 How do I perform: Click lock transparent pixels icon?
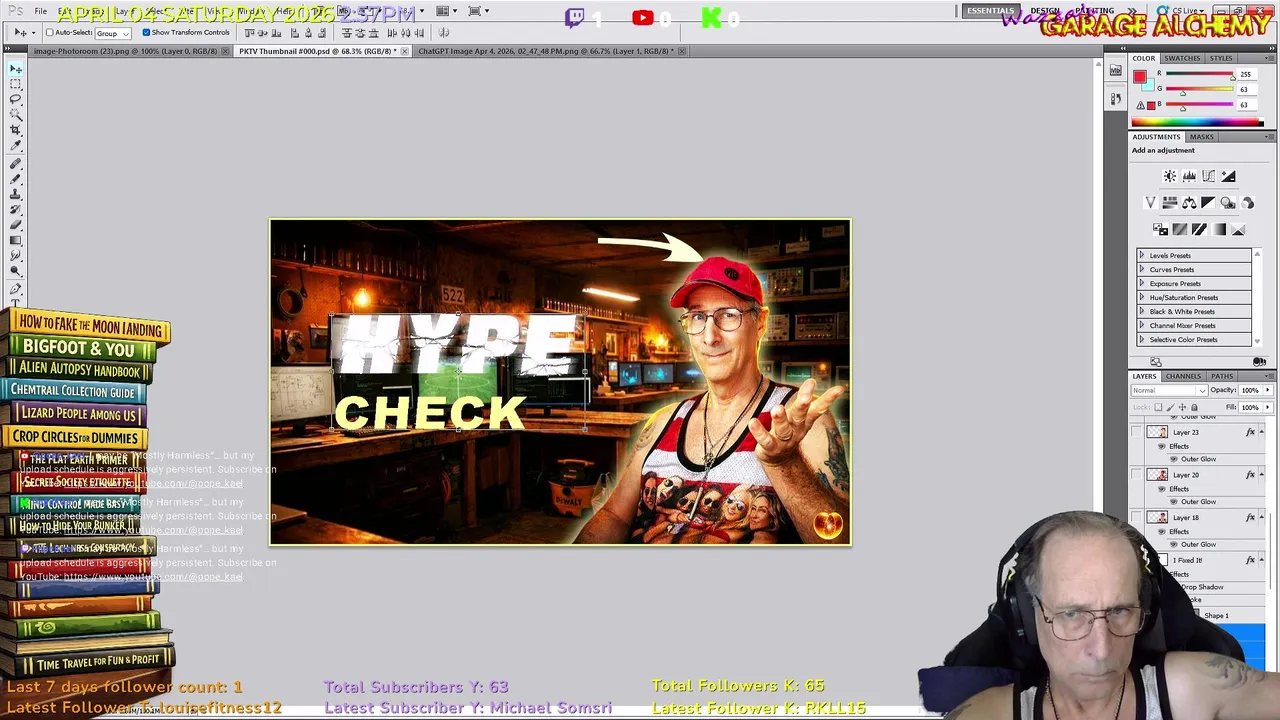click(1160, 407)
